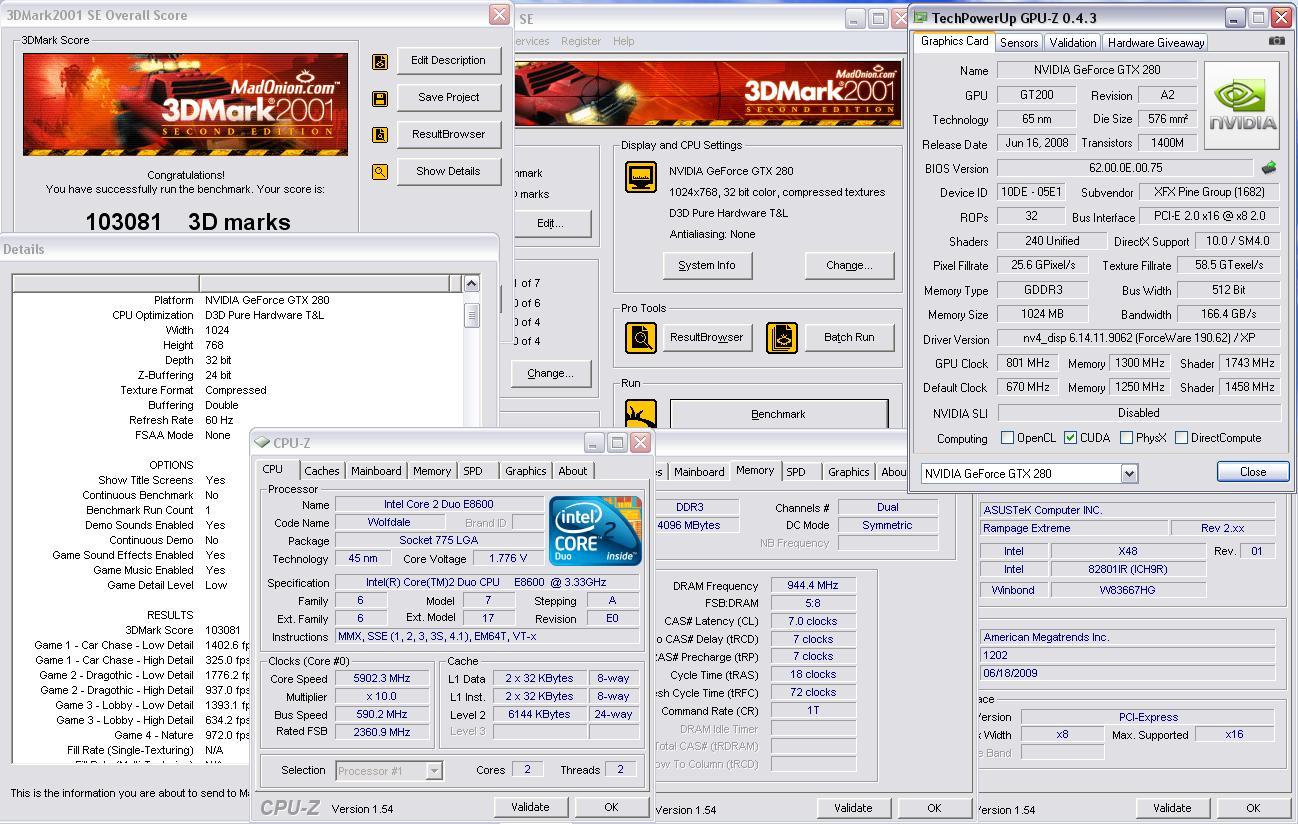The width and height of the screenshot is (1298, 824).
Task: Click the Details list scroll up arrow
Action: point(471,284)
